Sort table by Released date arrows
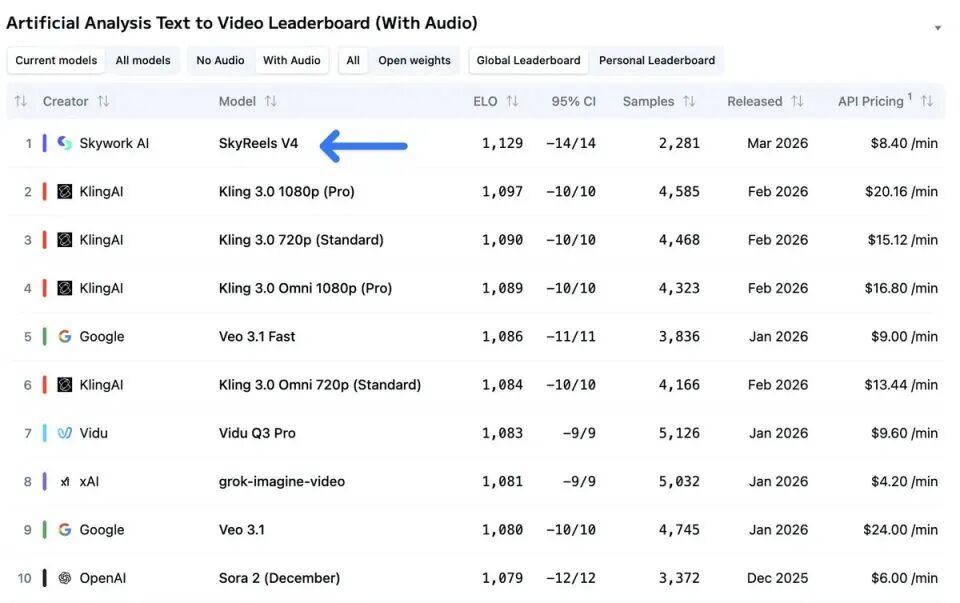 797,101
